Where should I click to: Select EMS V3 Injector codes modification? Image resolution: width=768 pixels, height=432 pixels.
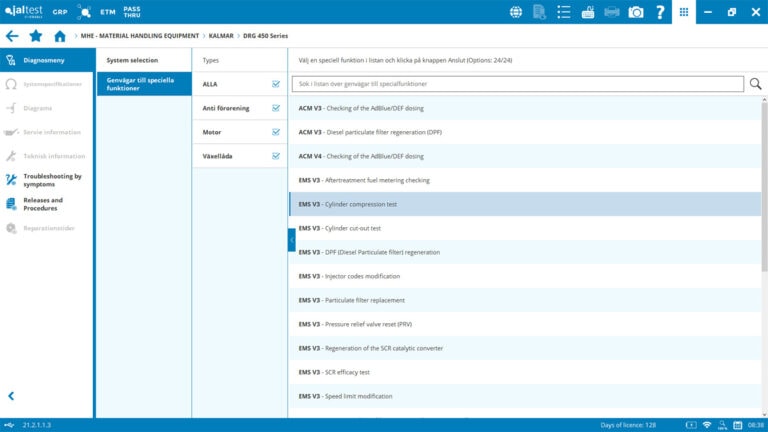[525, 276]
